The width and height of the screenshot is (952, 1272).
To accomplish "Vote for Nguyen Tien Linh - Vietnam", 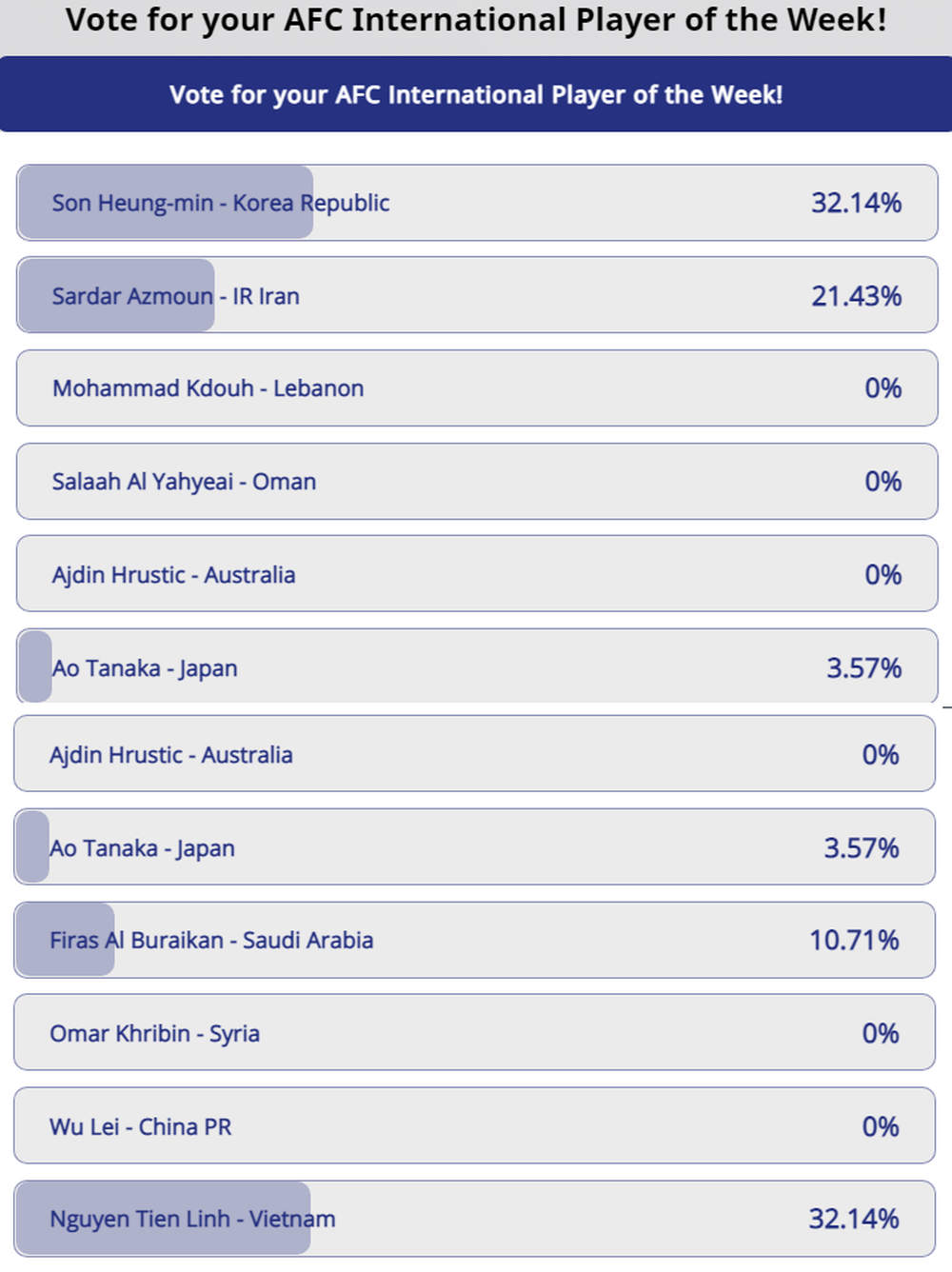I will point(474,1220).
